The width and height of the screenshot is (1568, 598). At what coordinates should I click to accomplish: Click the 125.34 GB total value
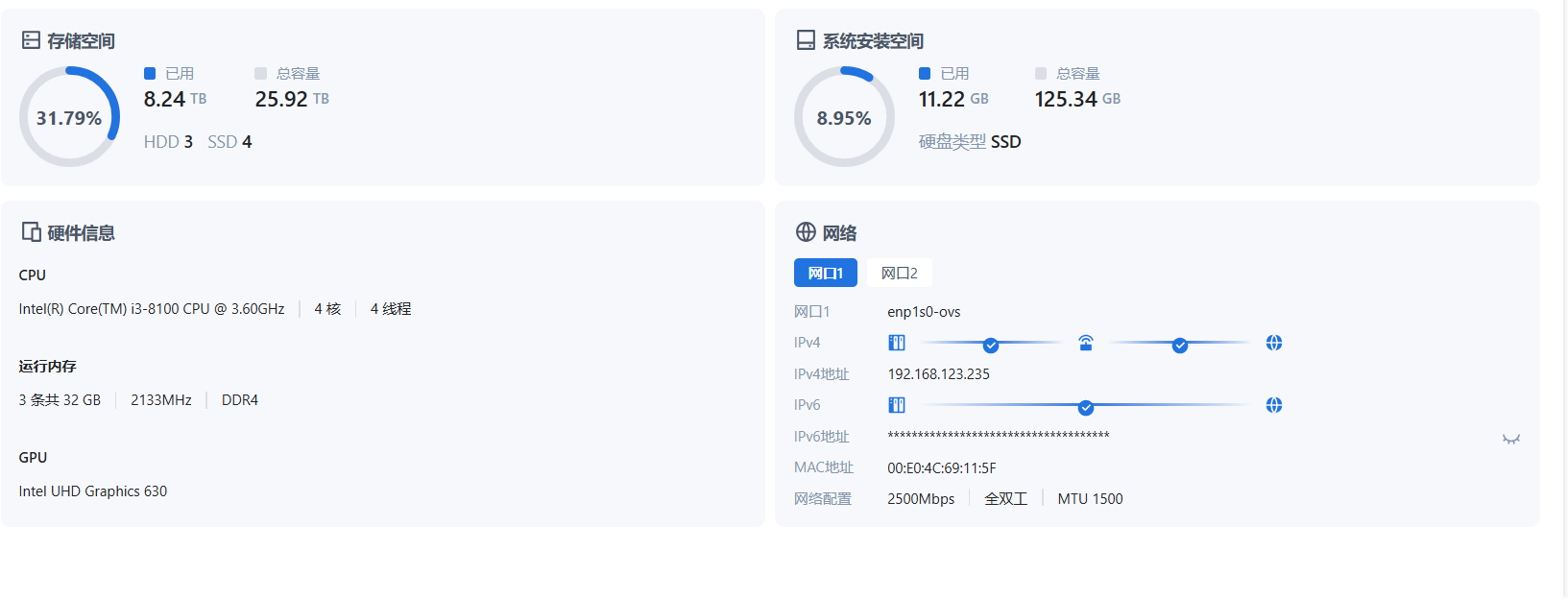[x=1077, y=99]
